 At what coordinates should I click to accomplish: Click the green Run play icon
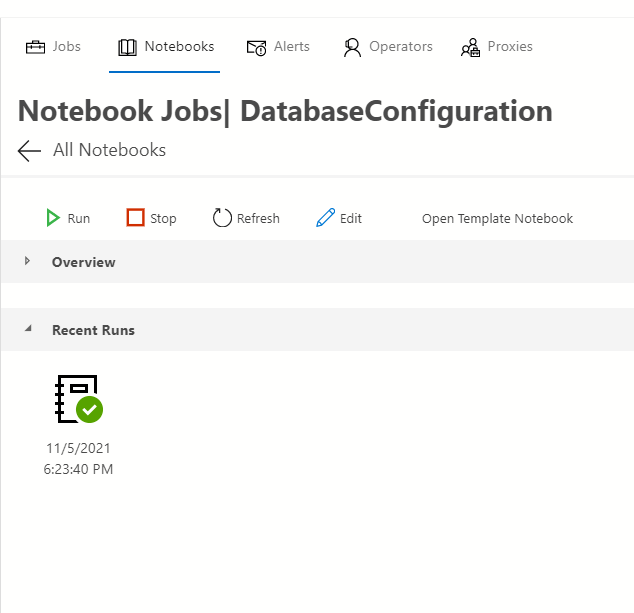53,218
